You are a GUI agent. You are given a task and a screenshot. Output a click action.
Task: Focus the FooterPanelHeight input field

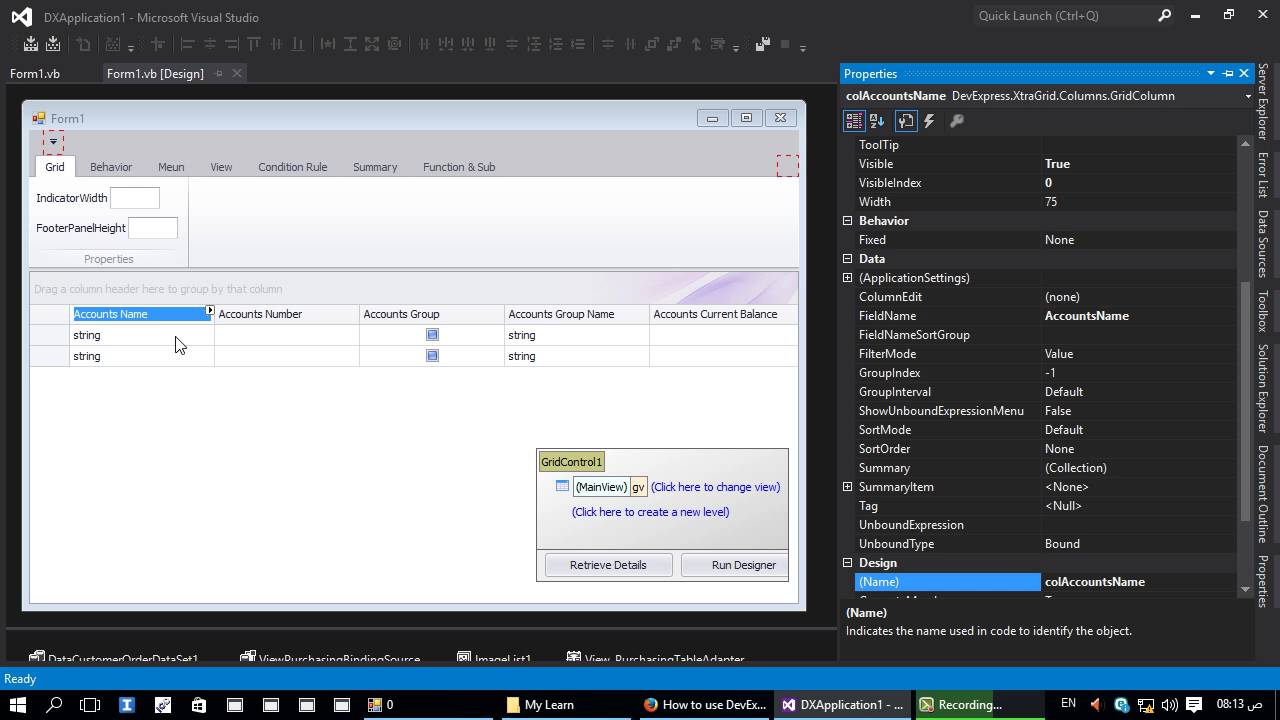point(153,228)
